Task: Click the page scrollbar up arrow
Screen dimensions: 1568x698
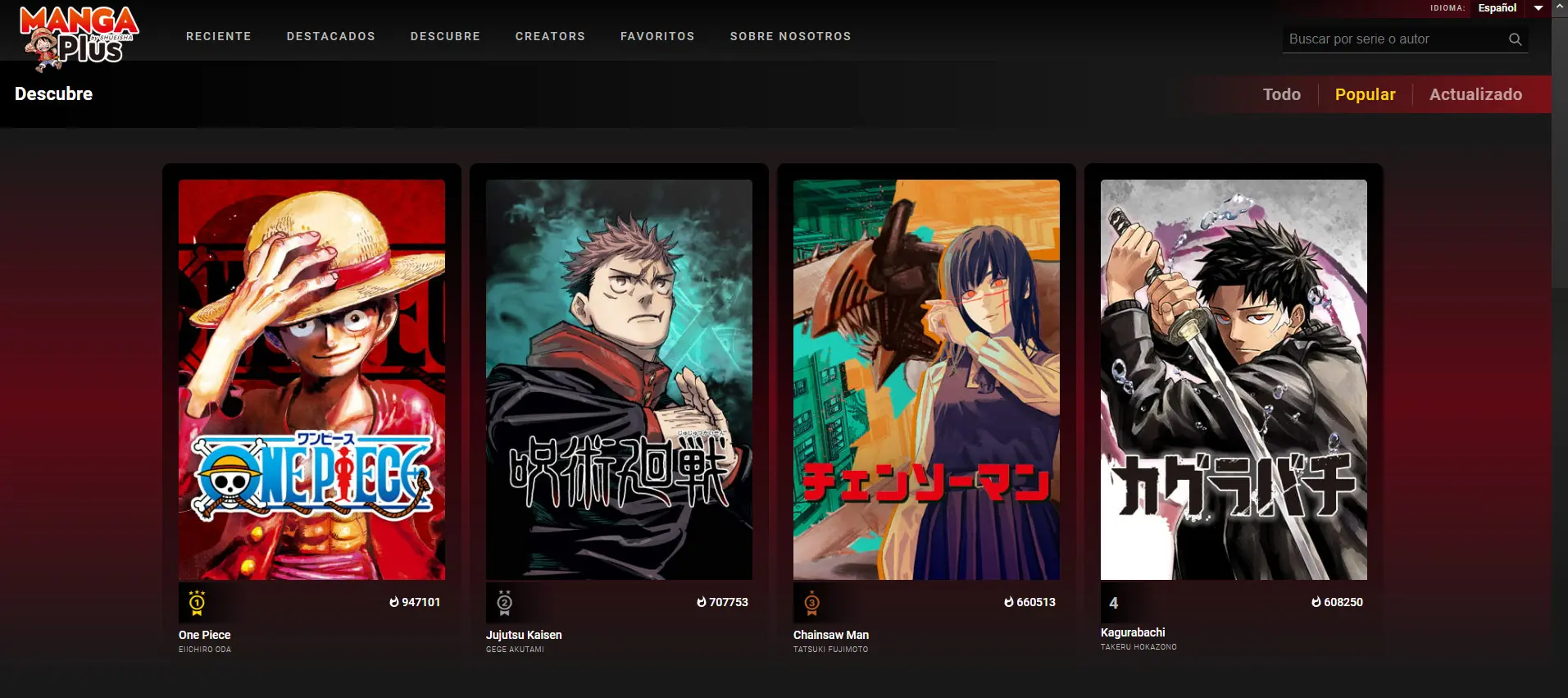Action: (x=1560, y=7)
